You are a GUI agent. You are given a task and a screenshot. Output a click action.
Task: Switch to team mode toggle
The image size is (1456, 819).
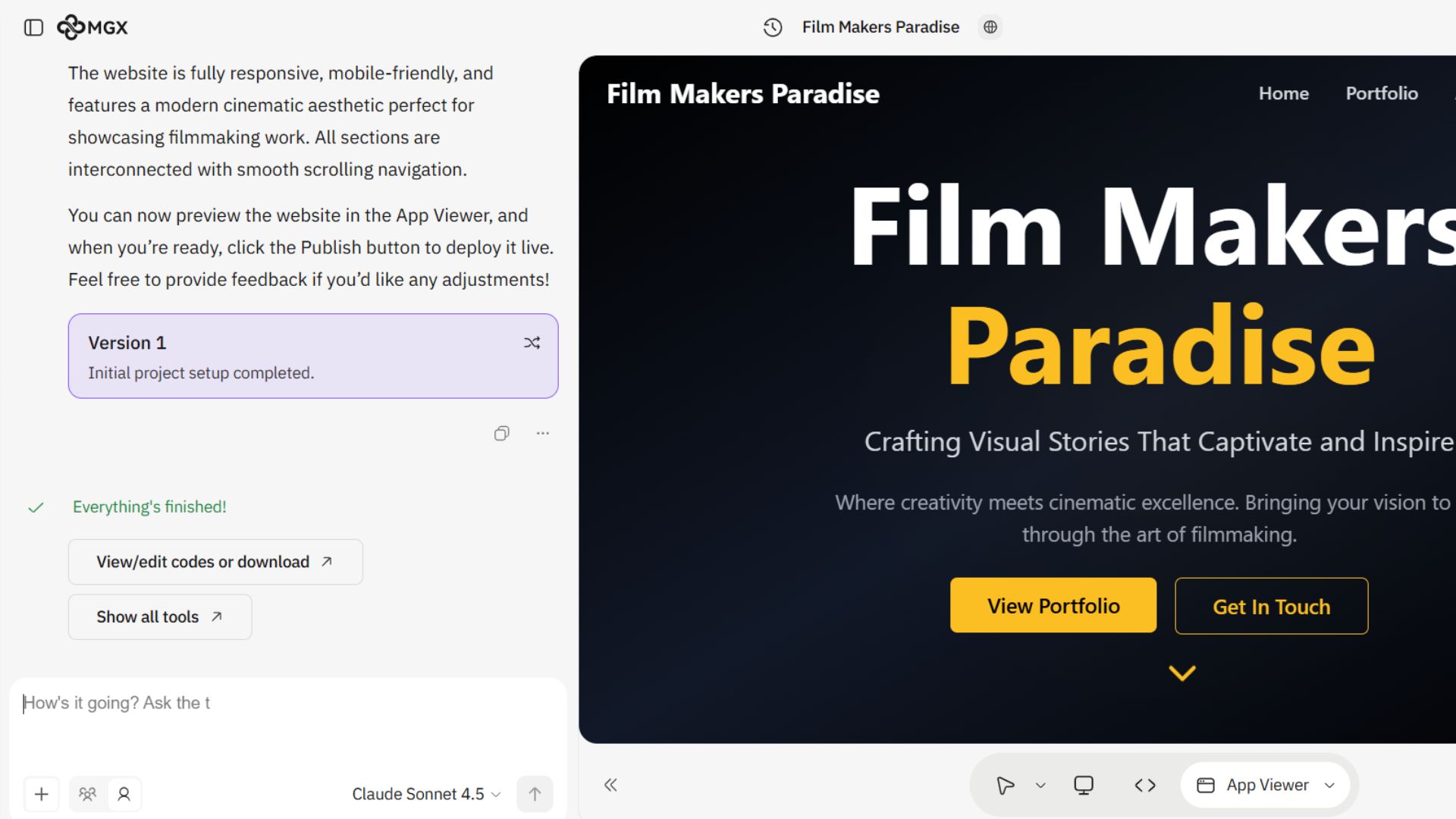(88, 794)
